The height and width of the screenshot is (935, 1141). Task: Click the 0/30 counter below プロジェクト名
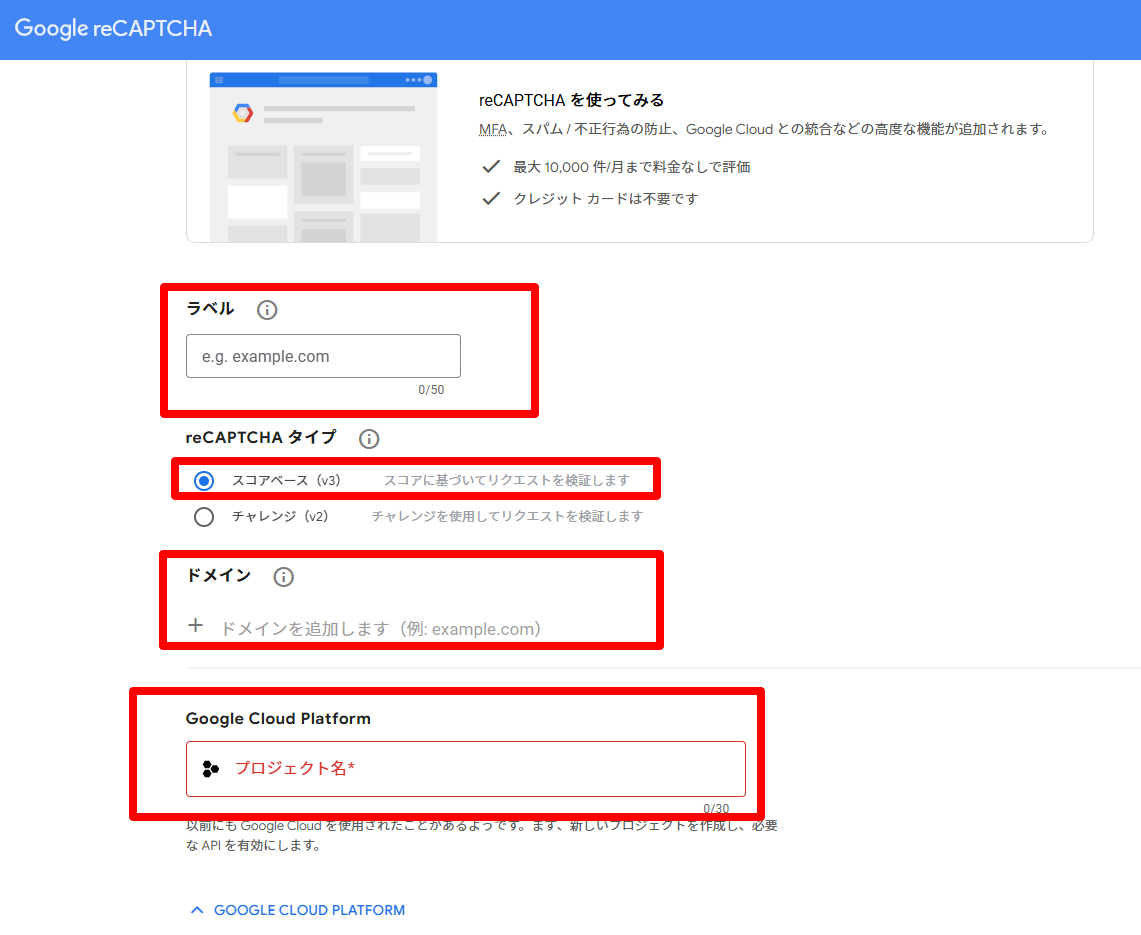point(716,809)
